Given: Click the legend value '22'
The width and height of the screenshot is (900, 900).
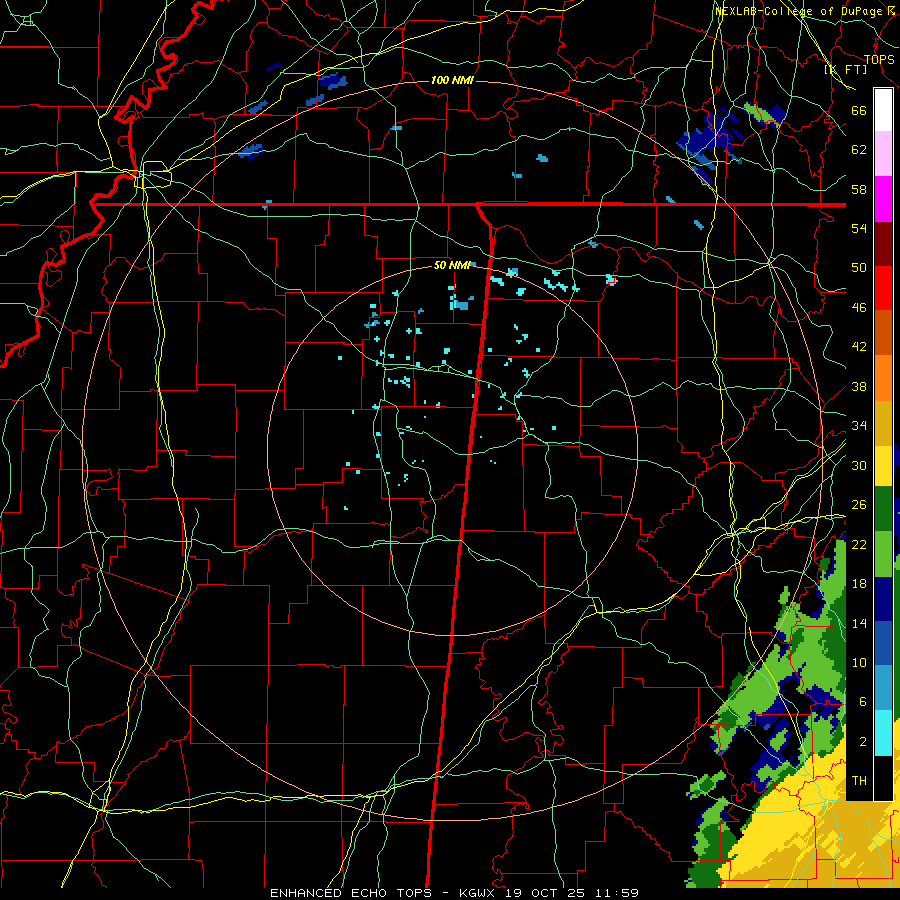Looking at the screenshot, I should (x=859, y=544).
